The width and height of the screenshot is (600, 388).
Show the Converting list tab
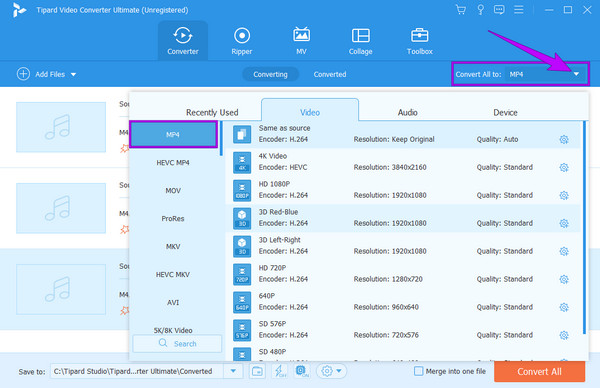click(270, 74)
